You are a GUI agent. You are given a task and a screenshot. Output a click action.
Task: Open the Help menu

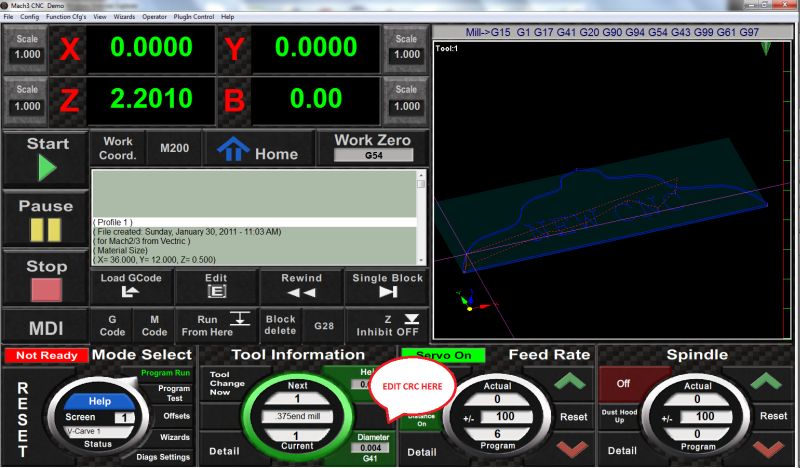228,17
